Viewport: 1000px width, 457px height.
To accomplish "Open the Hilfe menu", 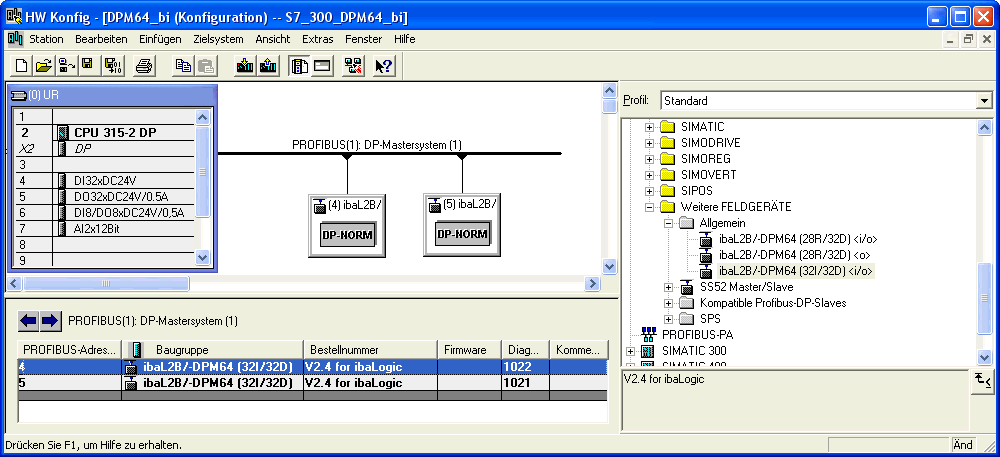I will tap(404, 39).
